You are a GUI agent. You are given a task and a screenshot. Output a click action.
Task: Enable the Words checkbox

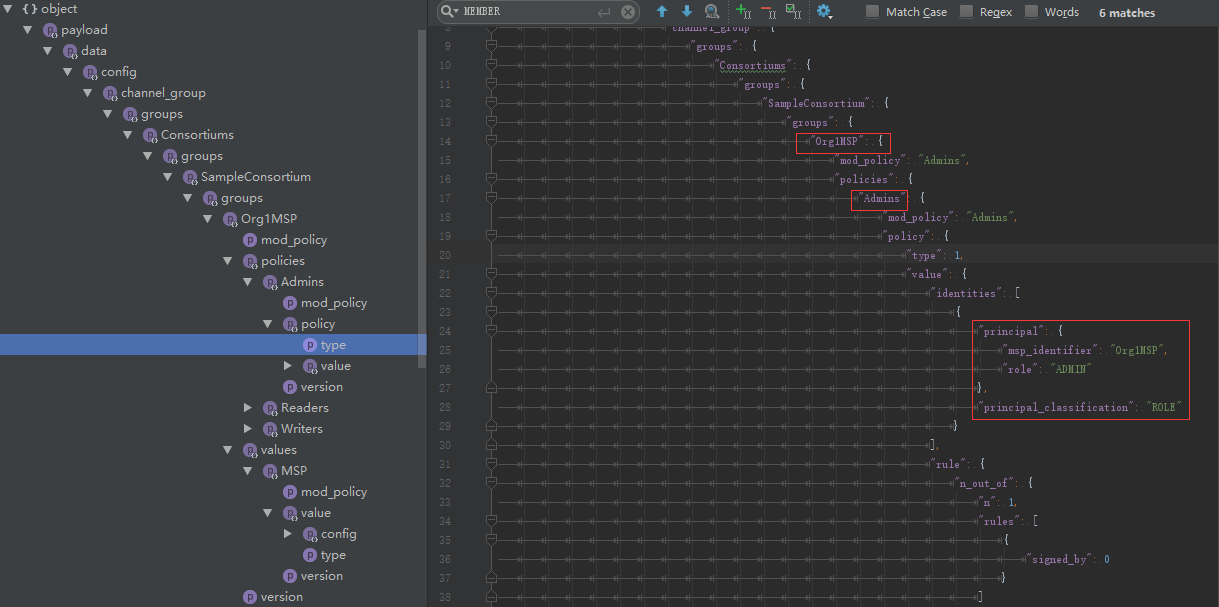tap(1031, 12)
